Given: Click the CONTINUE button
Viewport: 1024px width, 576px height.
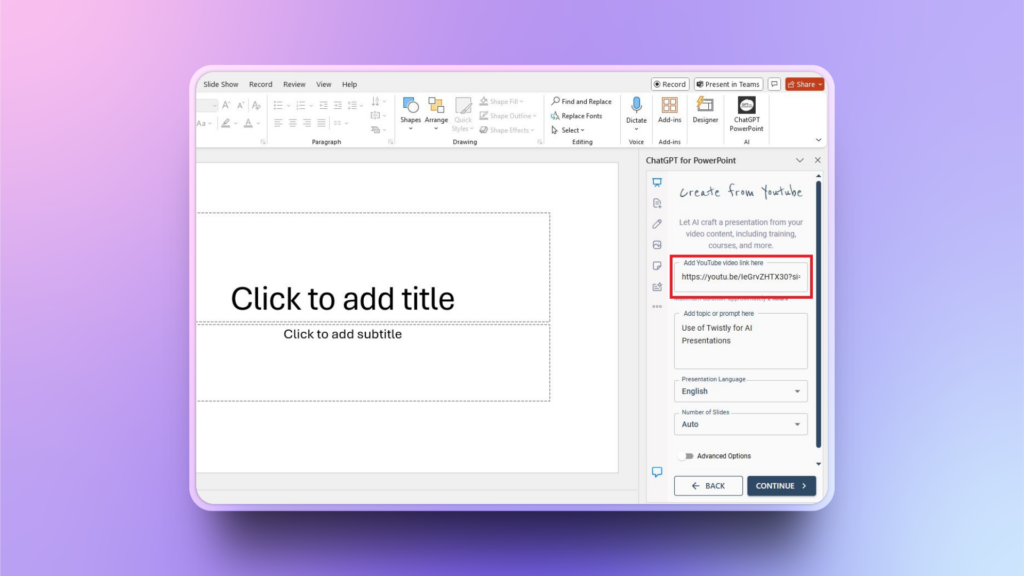Looking at the screenshot, I should click(781, 486).
